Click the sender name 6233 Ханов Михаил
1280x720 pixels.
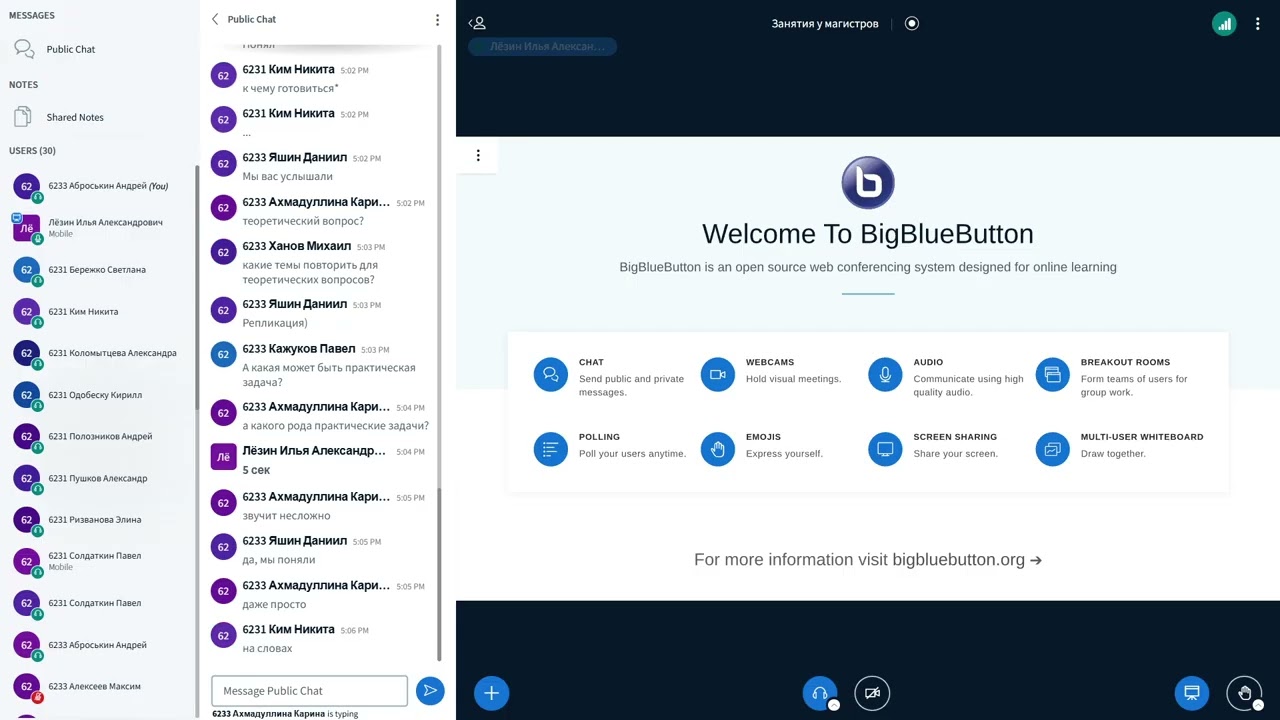[297, 246]
